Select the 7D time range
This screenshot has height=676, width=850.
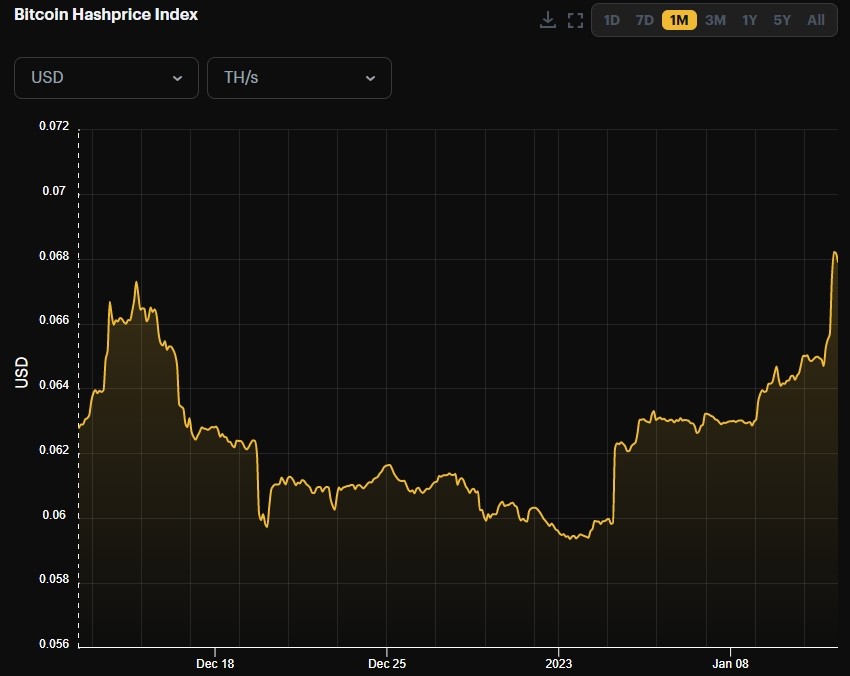point(645,20)
